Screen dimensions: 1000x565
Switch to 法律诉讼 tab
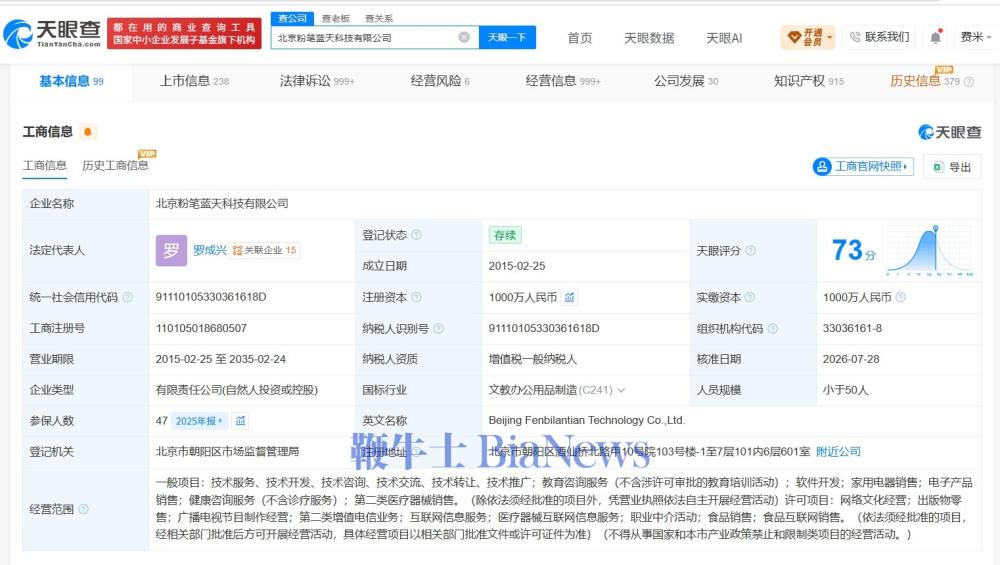point(316,81)
